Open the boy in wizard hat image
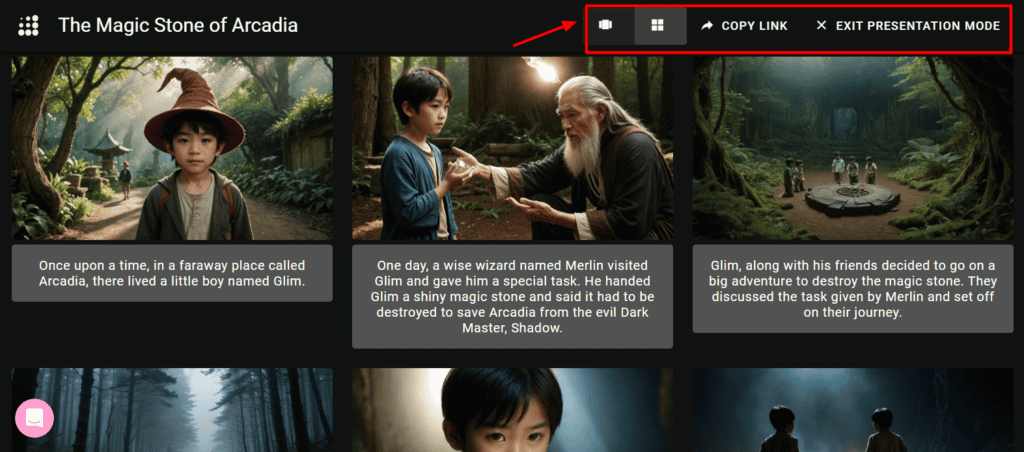This screenshot has height=452, width=1024. [172, 148]
